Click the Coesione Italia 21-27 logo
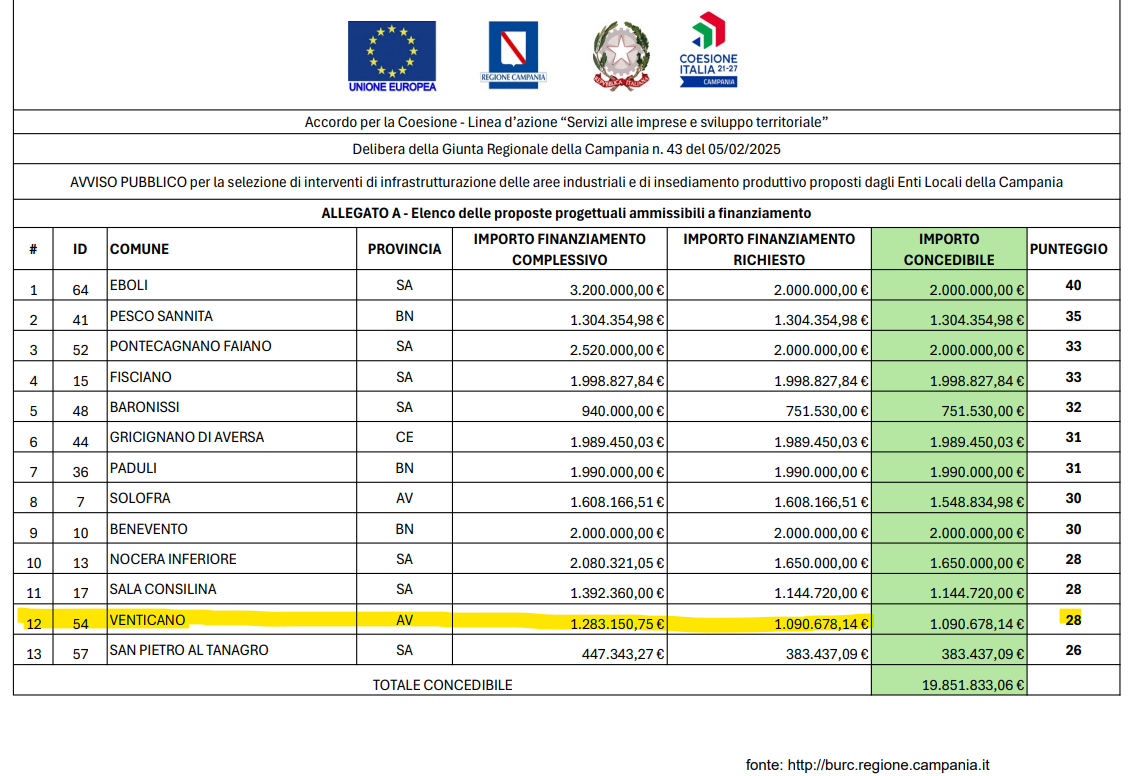This screenshot has width=1128, height=776. coord(709,50)
